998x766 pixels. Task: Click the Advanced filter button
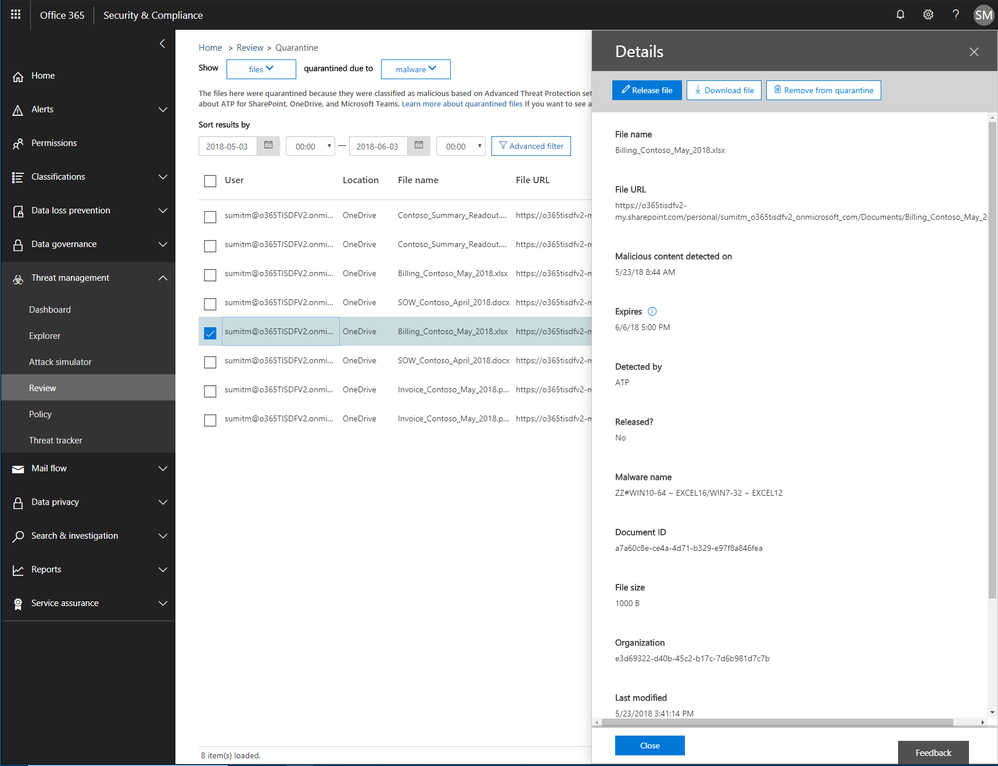tap(531, 146)
